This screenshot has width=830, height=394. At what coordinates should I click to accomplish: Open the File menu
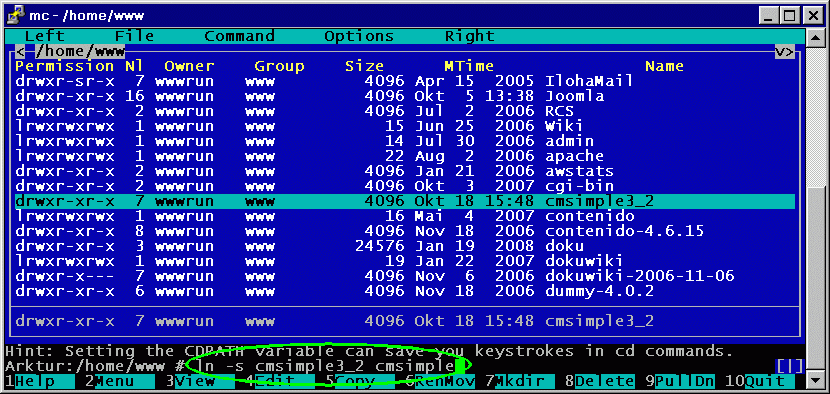coord(134,36)
